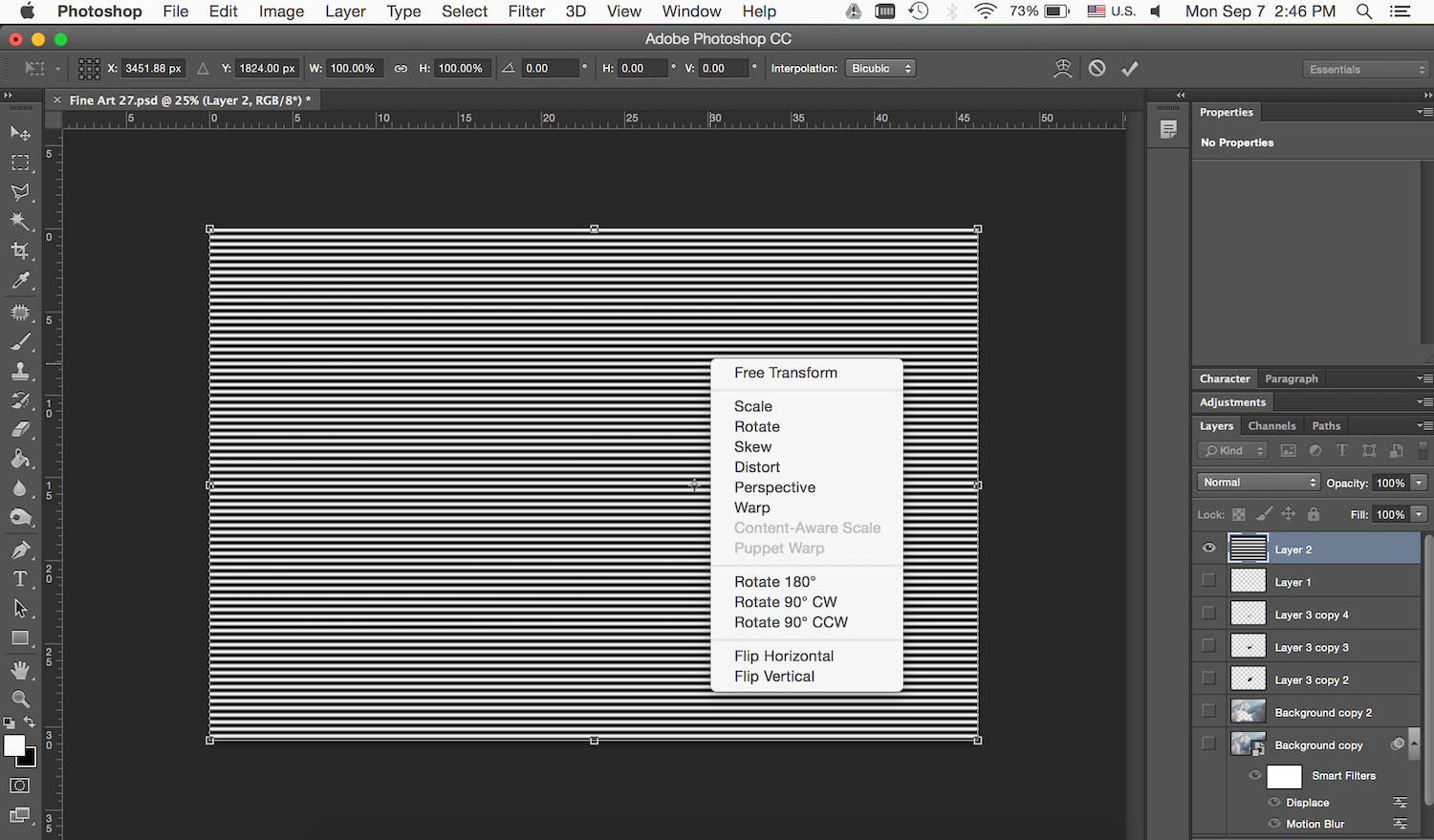Open the Filter menu
1434x840 pixels.
[x=527, y=11]
